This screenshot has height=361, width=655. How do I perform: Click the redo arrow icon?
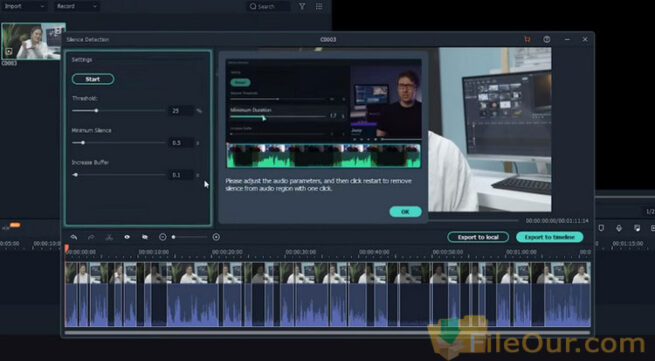[91, 237]
